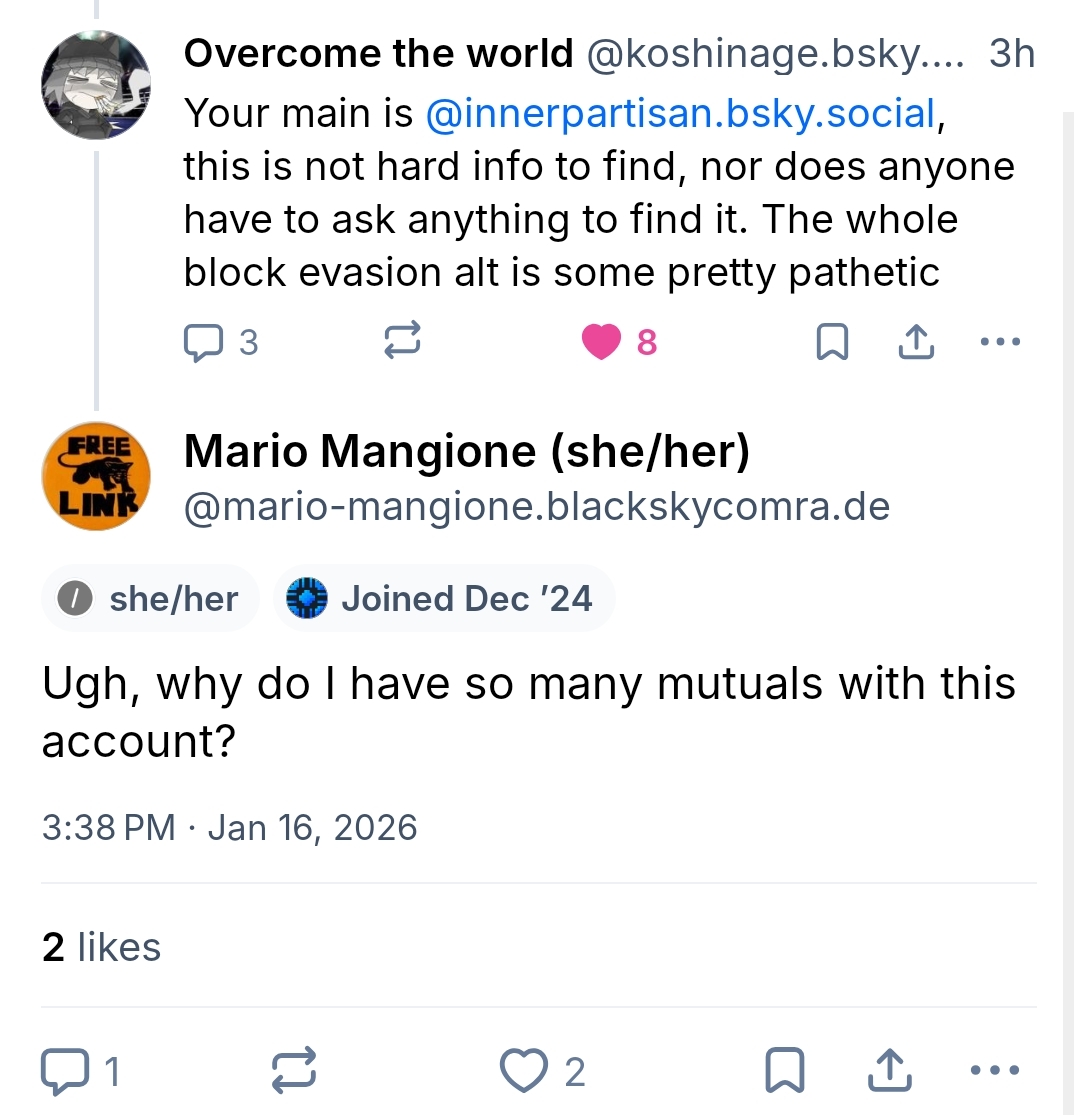This screenshot has width=1079, height=1115.
Task: Unlike the post with 8 likes
Action: 602,343
